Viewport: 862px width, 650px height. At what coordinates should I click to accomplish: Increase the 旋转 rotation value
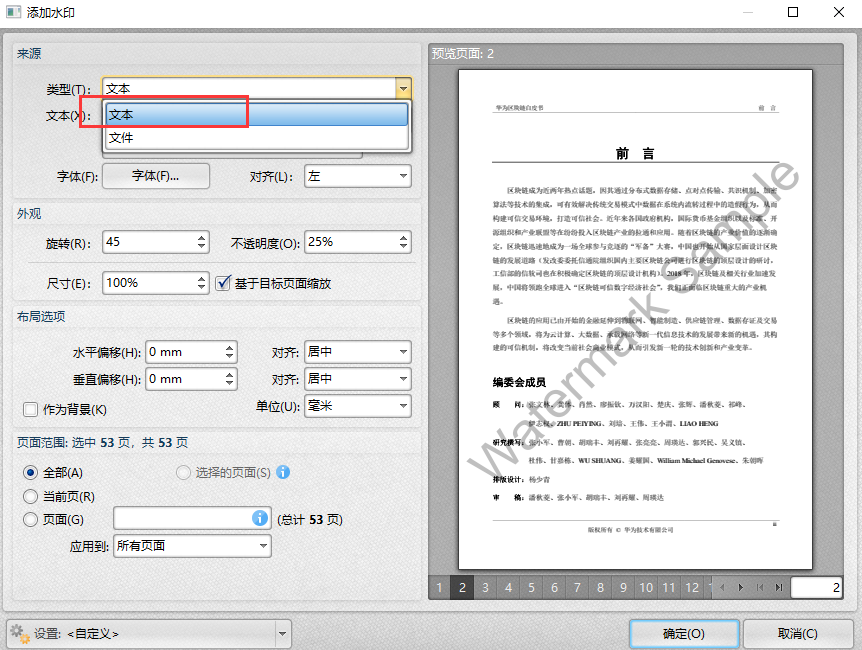point(202,238)
